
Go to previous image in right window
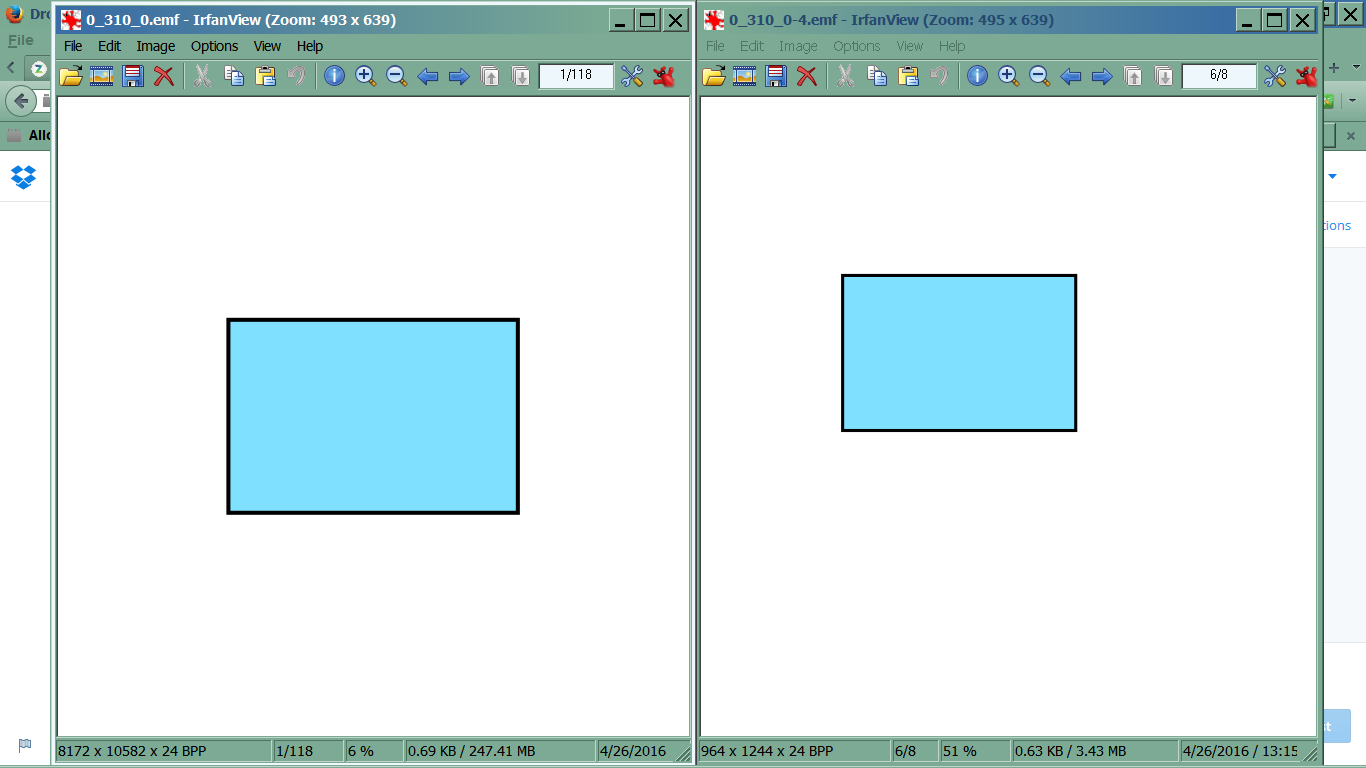click(x=1071, y=76)
